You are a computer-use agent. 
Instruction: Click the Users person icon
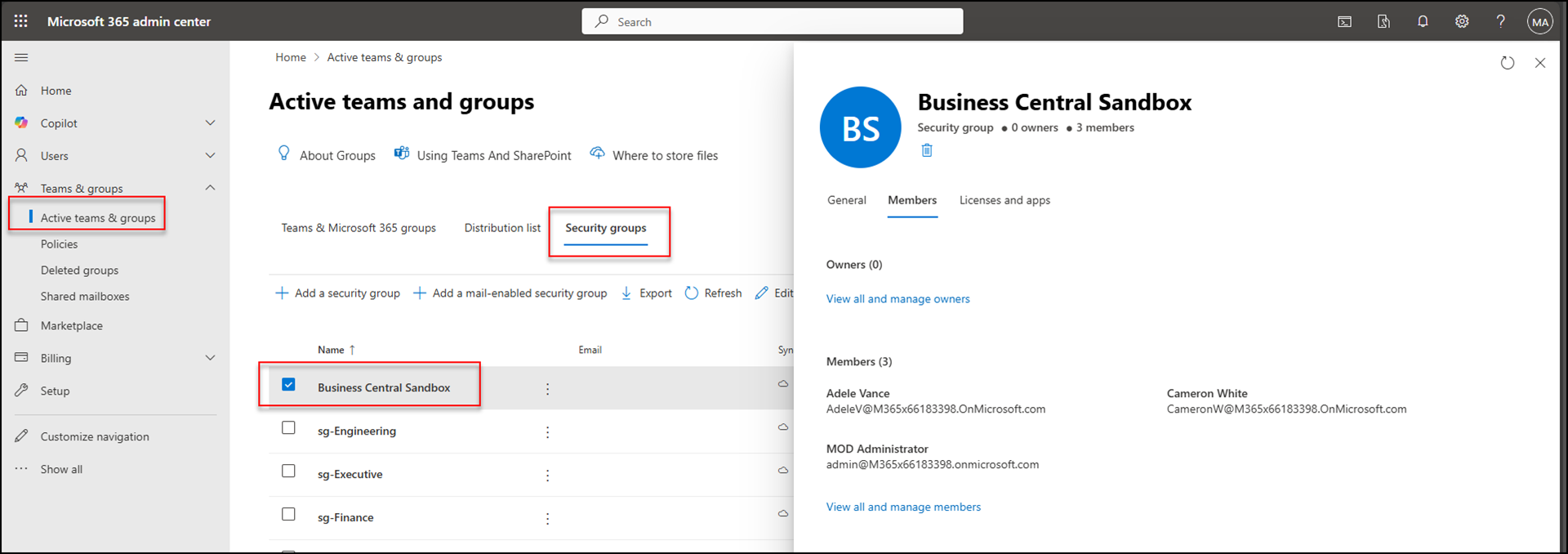tap(21, 155)
